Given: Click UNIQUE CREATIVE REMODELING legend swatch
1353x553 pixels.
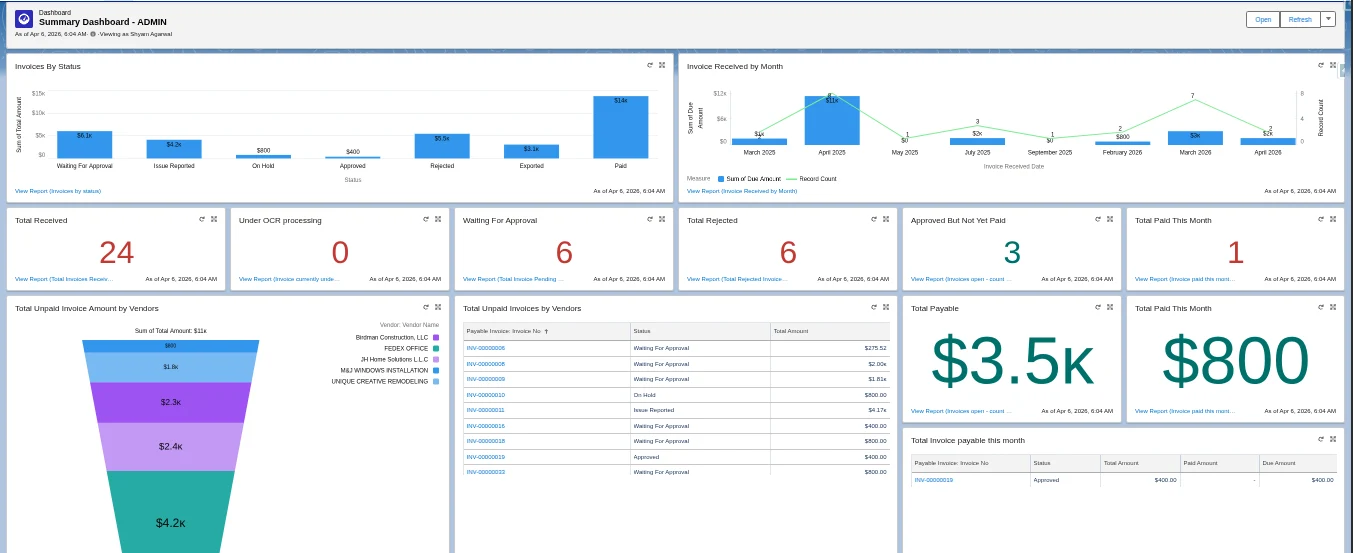Looking at the screenshot, I should (x=436, y=381).
